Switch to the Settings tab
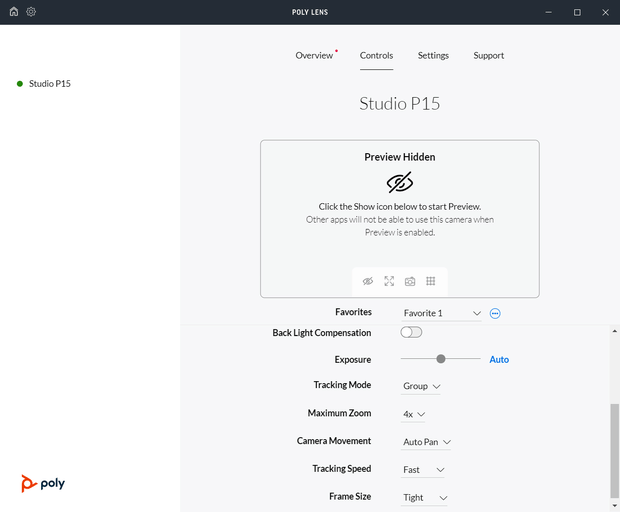This screenshot has height=512, width=620. pyautogui.click(x=433, y=55)
